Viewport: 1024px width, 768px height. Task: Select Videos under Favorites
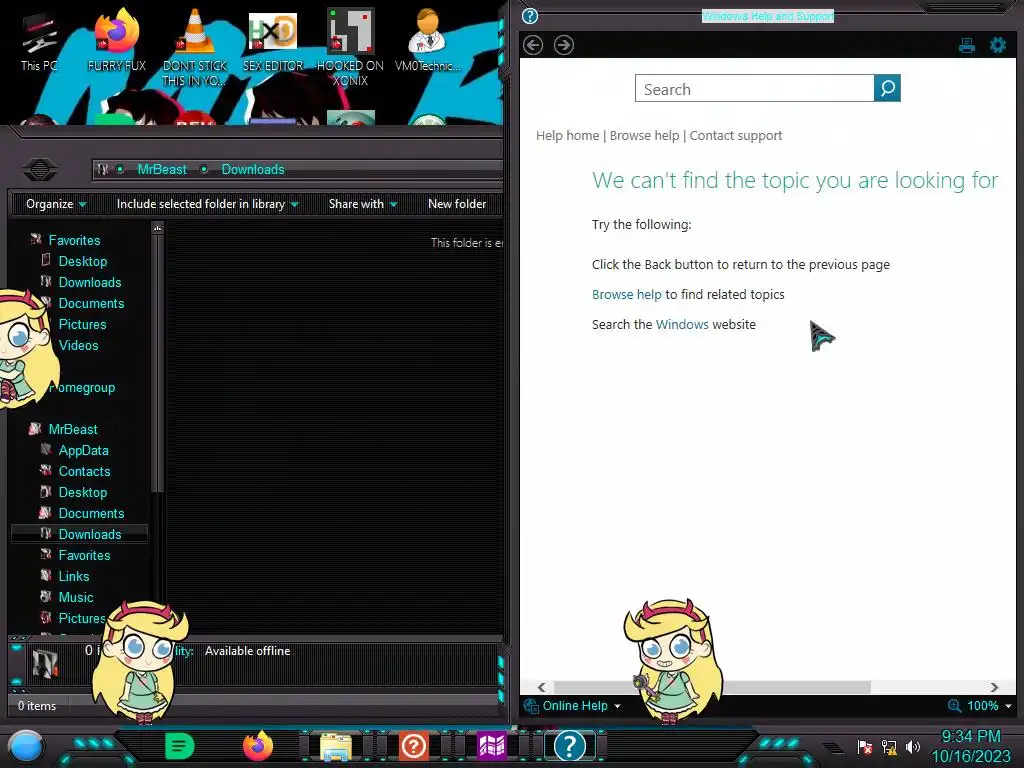(78, 345)
